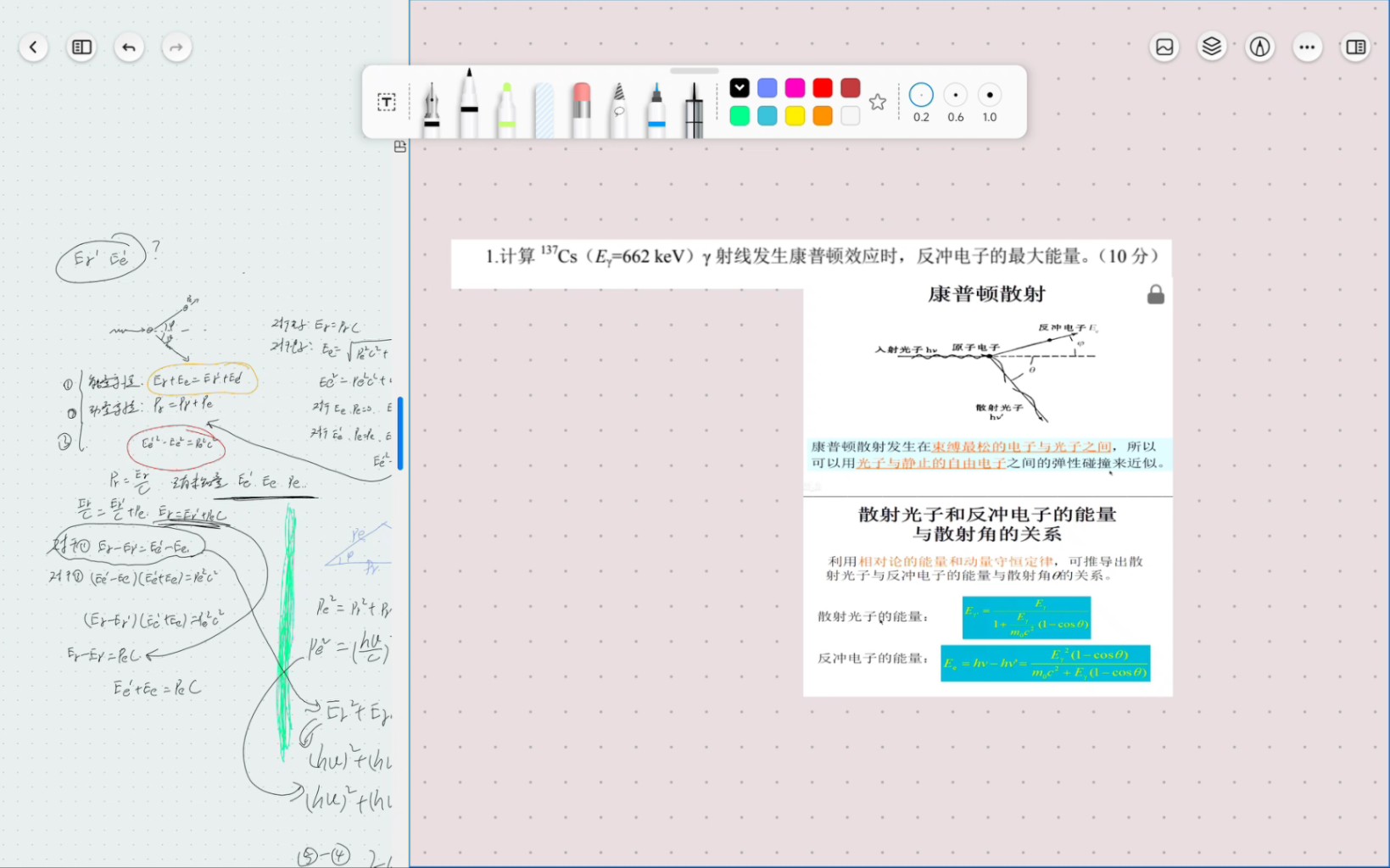Toggle split view panel icon
The width and height of the screenshot is (1390, 868).
coord(1355,47)
